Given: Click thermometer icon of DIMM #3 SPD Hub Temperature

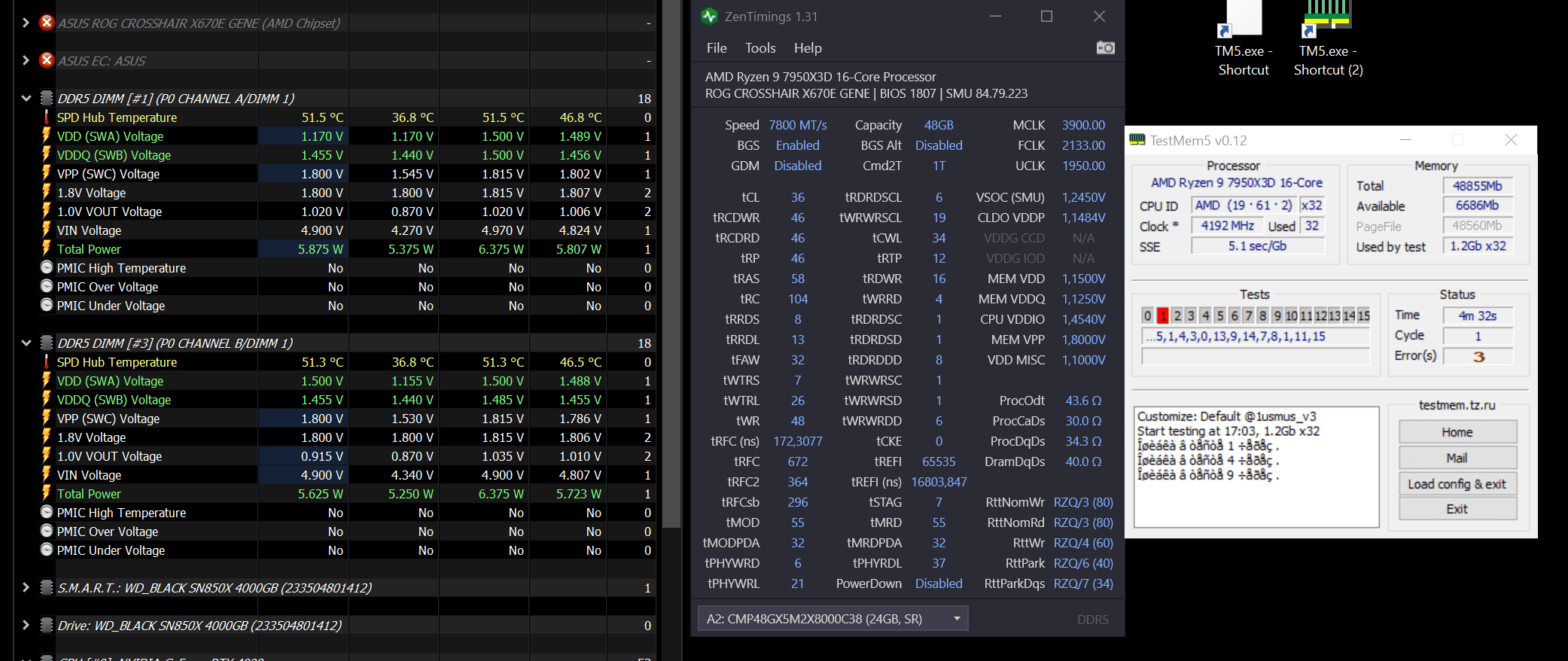Looking at the screenshot, I should (46, 361).
